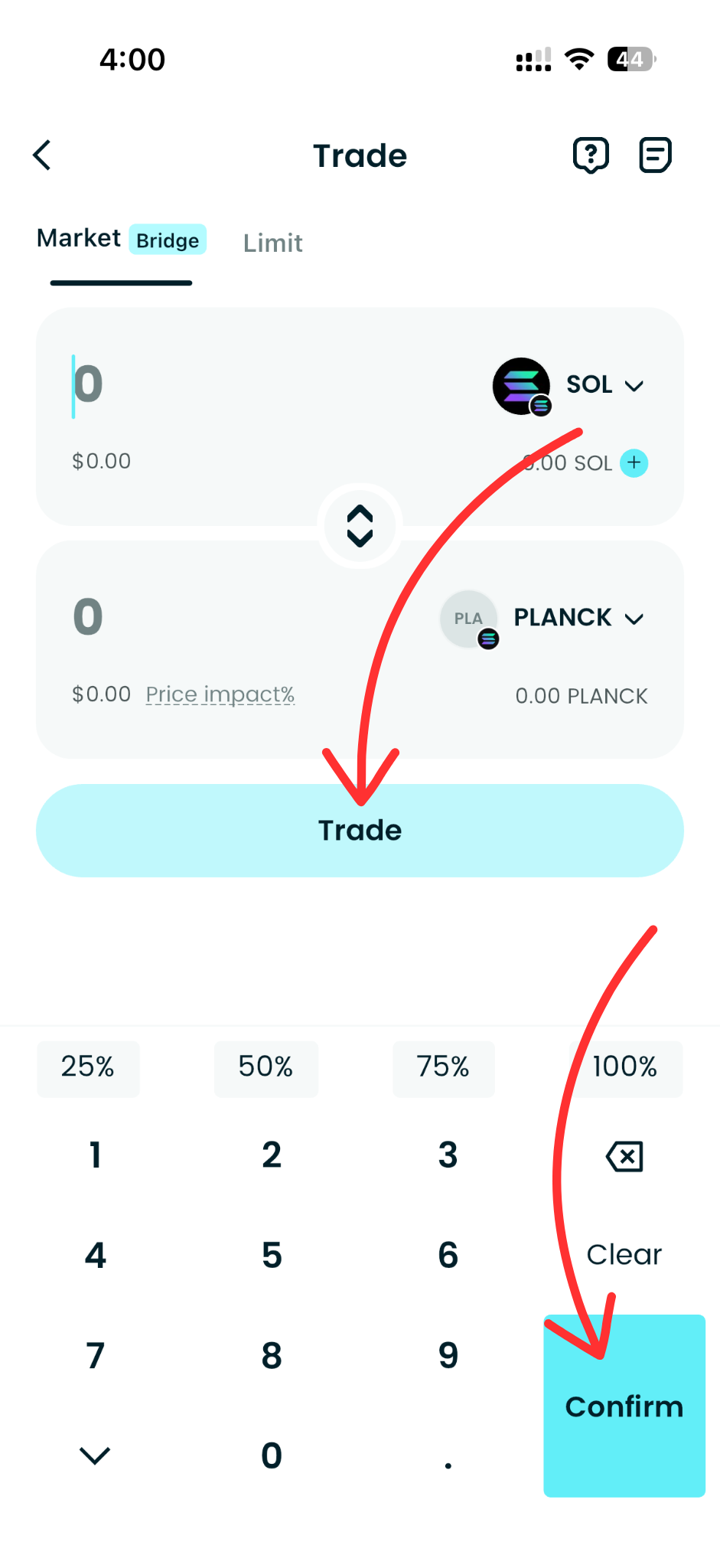The image size is (720, 1568).
Task: Open the help icon beside Trade title
Action: pyautogui.click(x=591, y=155)
